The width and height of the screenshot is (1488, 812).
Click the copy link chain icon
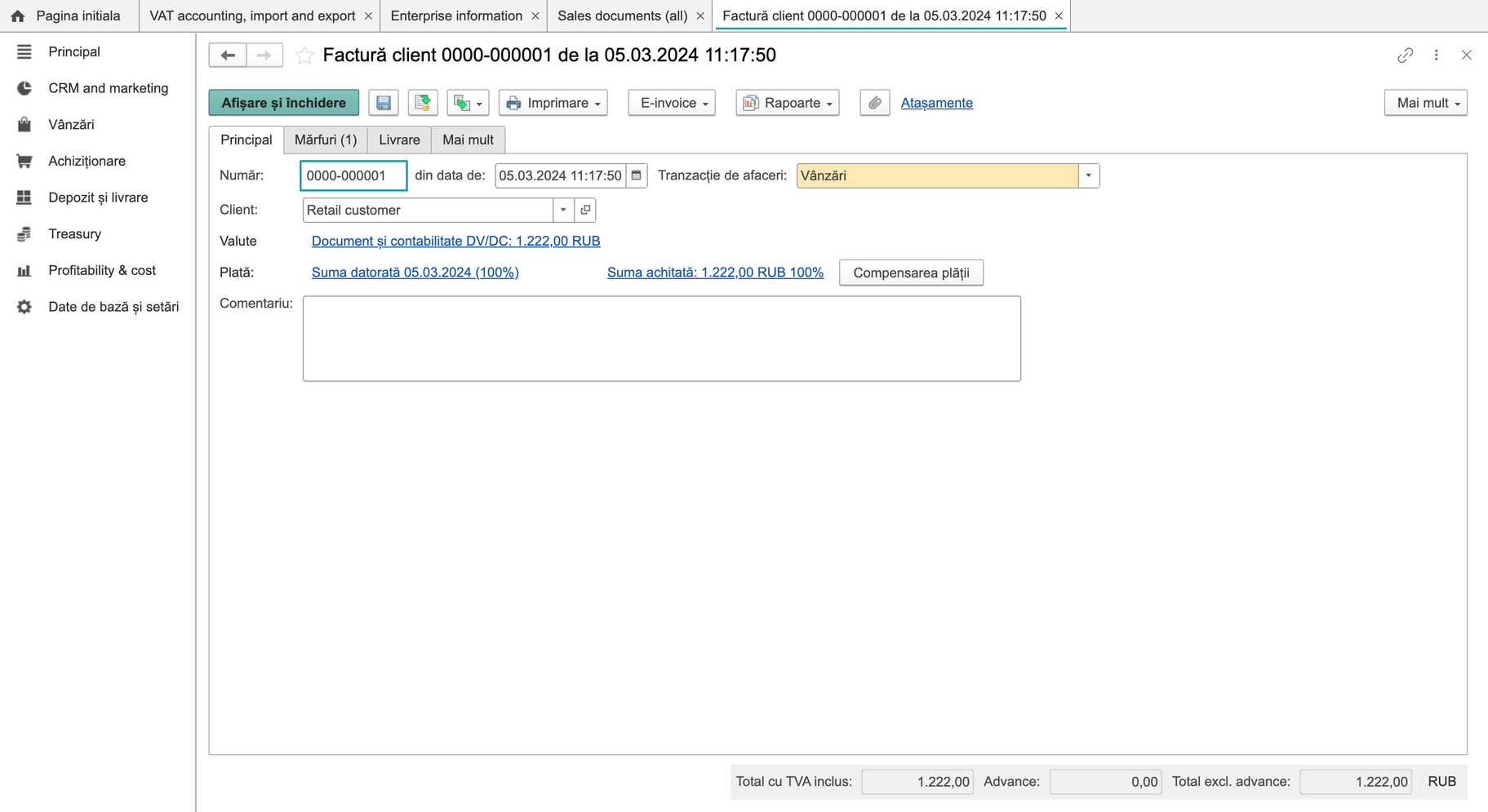(x=1405, y=55)
